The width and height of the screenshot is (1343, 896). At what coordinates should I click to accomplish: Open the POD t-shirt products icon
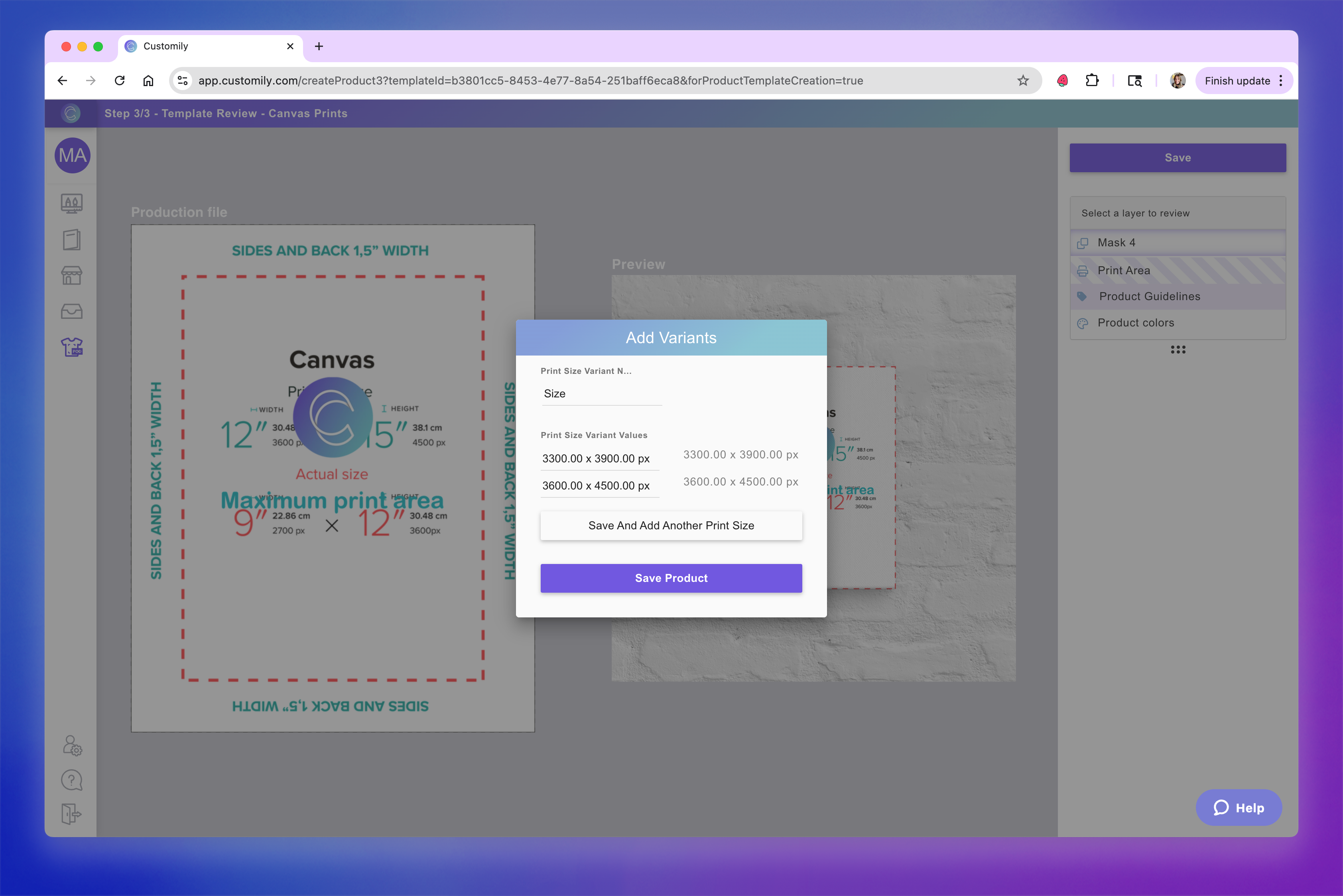72,347
